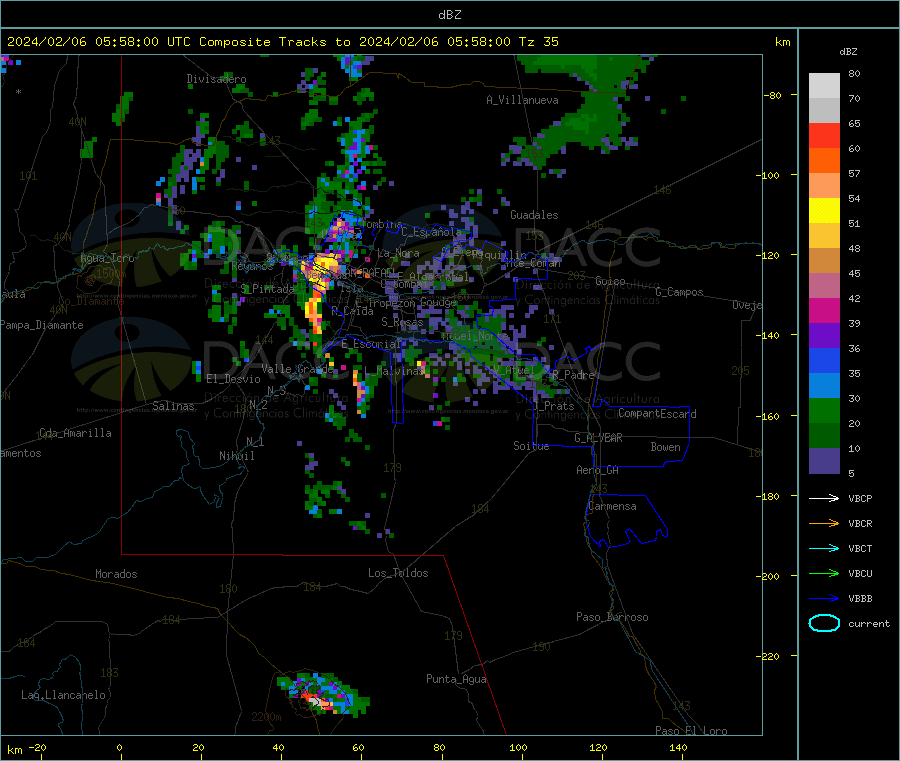Click the 'Cda_Amarilla' map label
The width and height of the screenshot is (900, 761).
pyautogui.click(x=75, y=433)
